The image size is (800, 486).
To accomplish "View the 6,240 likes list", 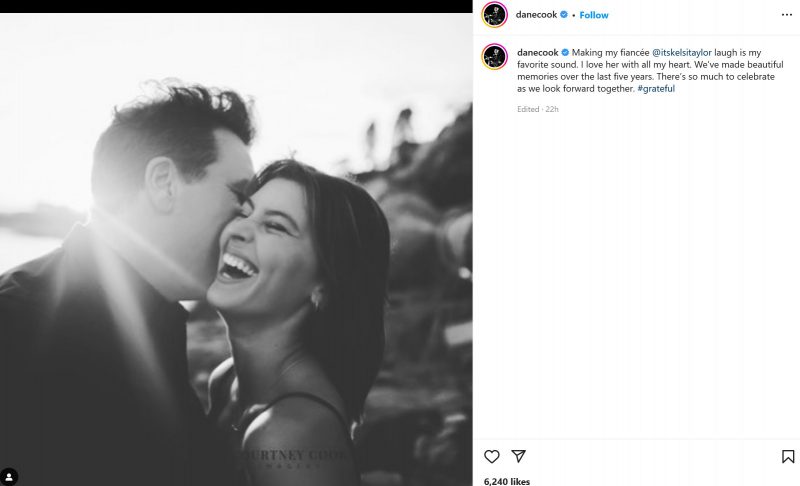I will pos(506,481).
